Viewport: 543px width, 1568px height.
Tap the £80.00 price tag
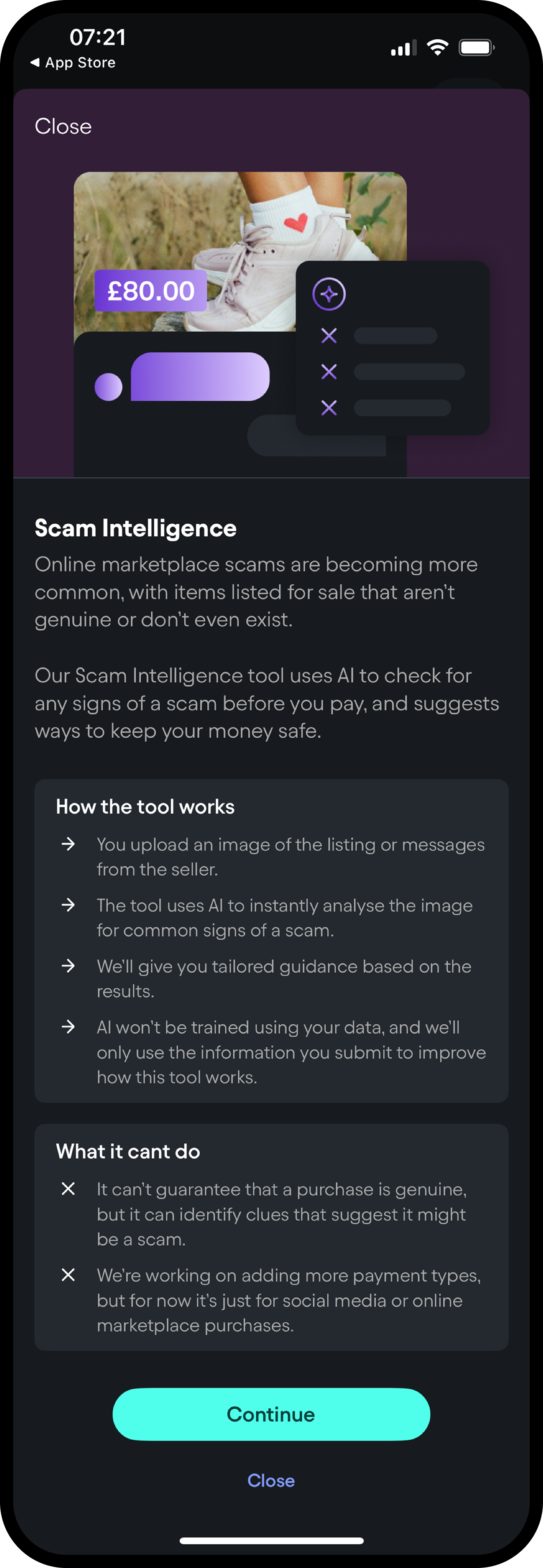tap(150, 291)
